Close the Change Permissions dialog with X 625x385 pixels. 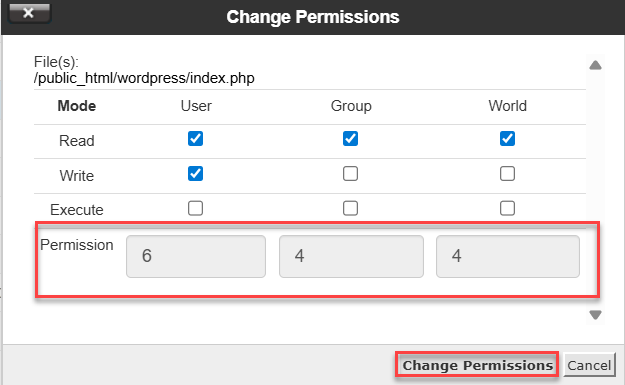coord(29,13)
